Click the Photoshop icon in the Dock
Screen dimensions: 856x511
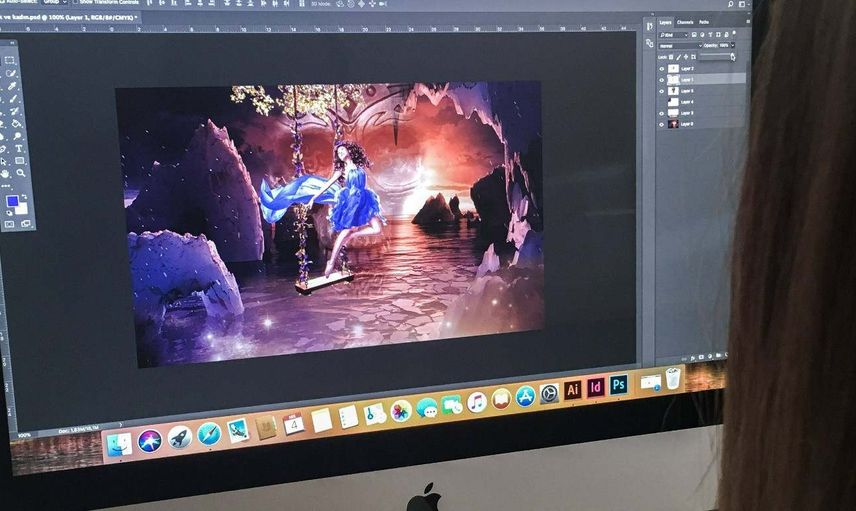click(x=619, y=384)
